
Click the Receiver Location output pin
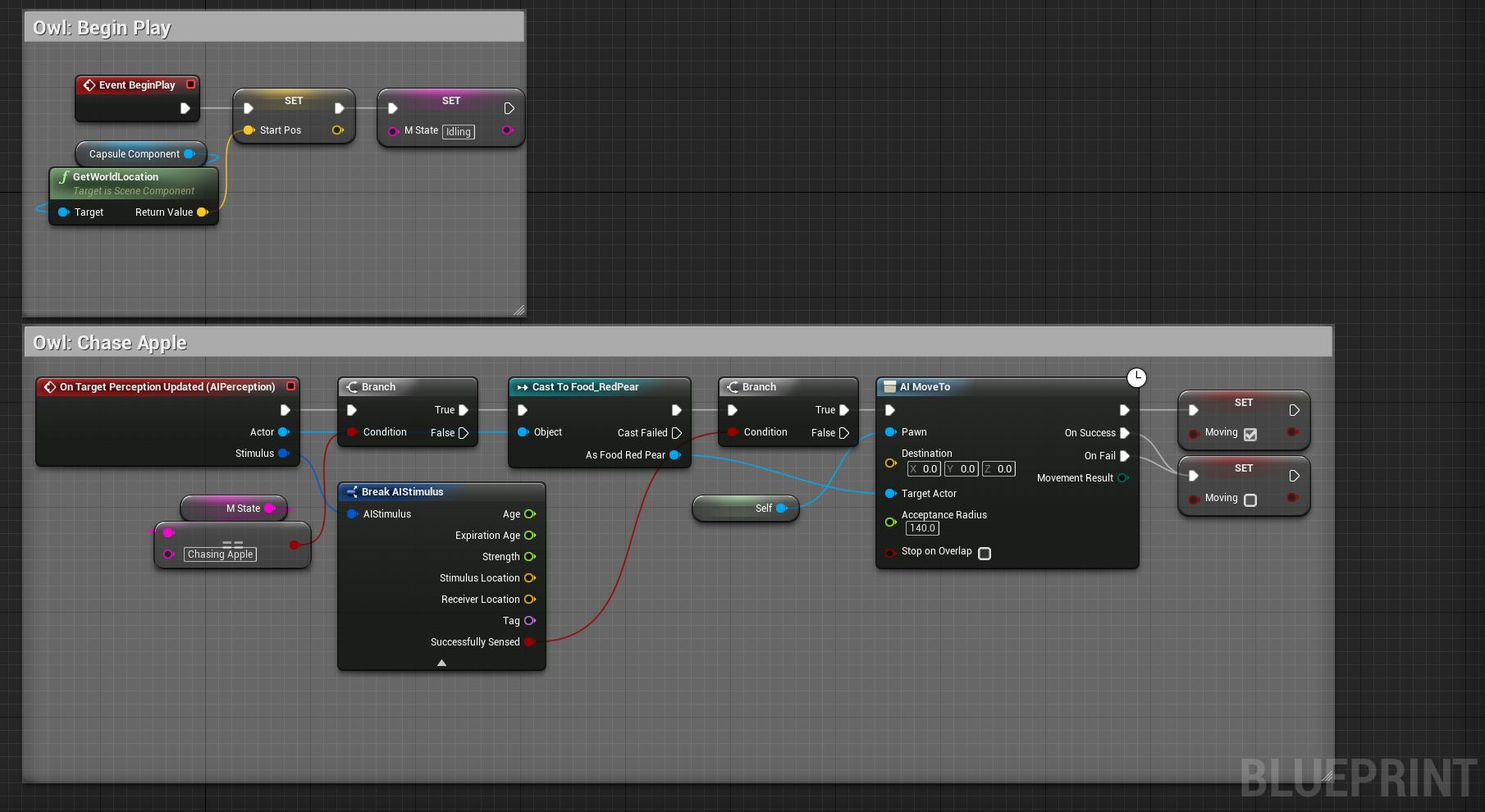pos(530,599)
